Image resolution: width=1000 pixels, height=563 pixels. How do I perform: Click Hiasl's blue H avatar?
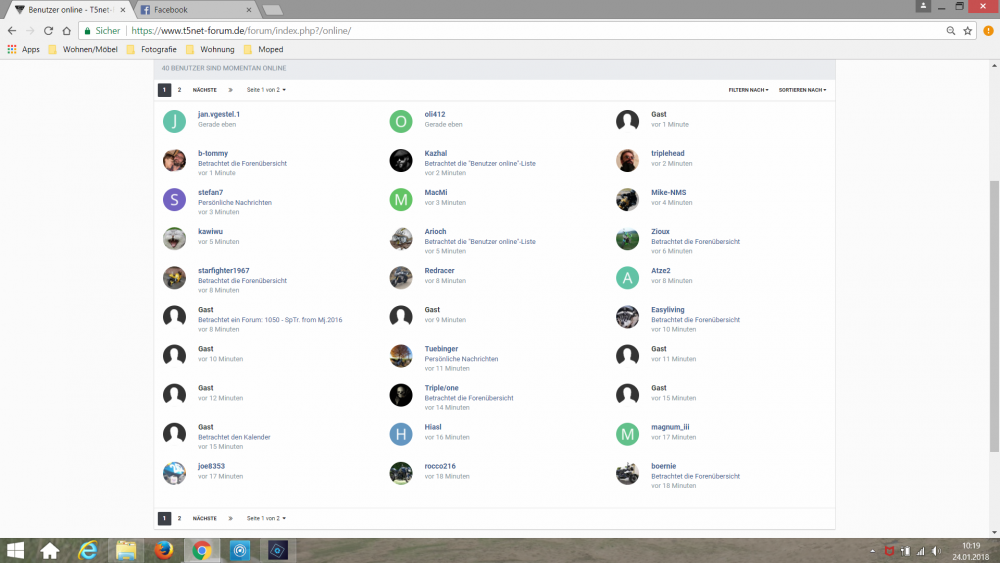click(401, 434)
